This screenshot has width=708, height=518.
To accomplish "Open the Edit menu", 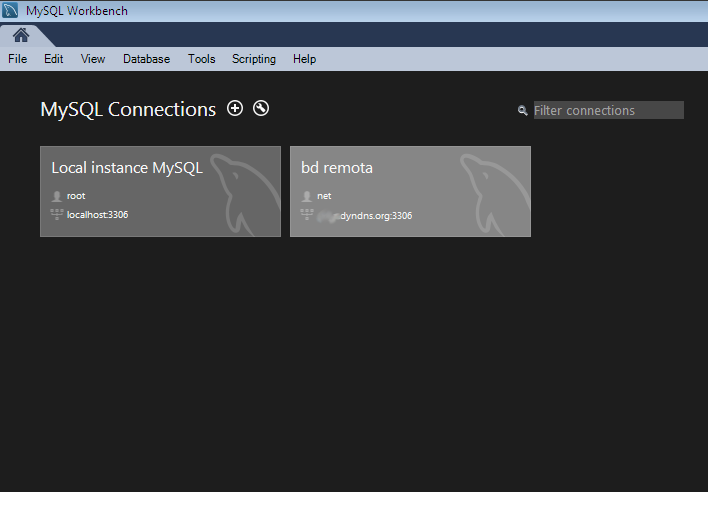I will pos(53,59).
